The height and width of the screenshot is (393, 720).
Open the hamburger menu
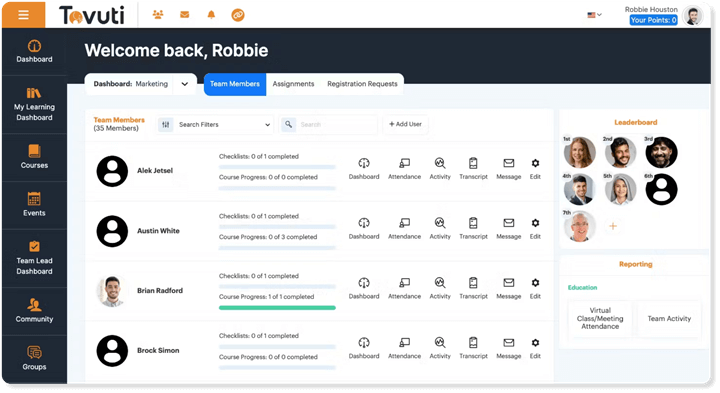tap(23, 15)
